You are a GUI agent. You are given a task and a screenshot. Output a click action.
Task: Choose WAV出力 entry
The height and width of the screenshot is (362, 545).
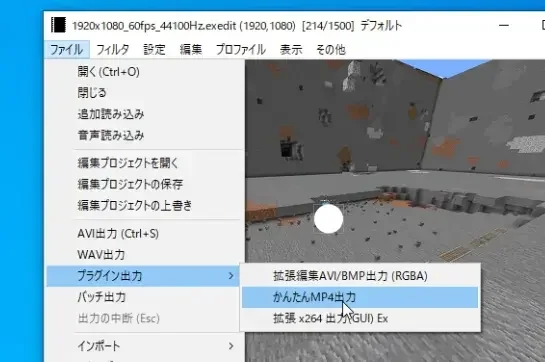point(143,255)
